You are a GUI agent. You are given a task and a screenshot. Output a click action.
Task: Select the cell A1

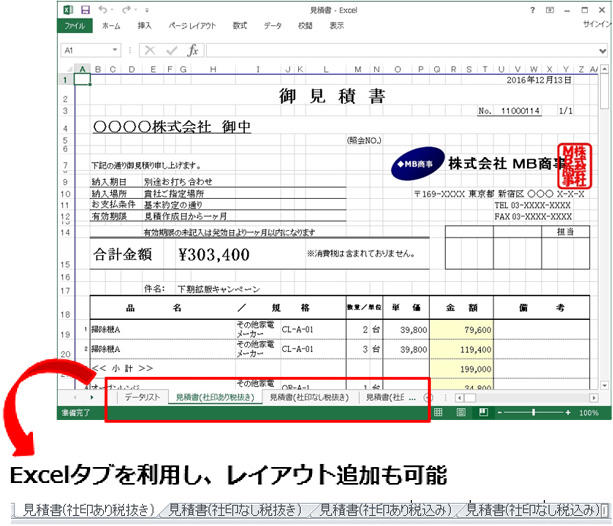point(82,80)
